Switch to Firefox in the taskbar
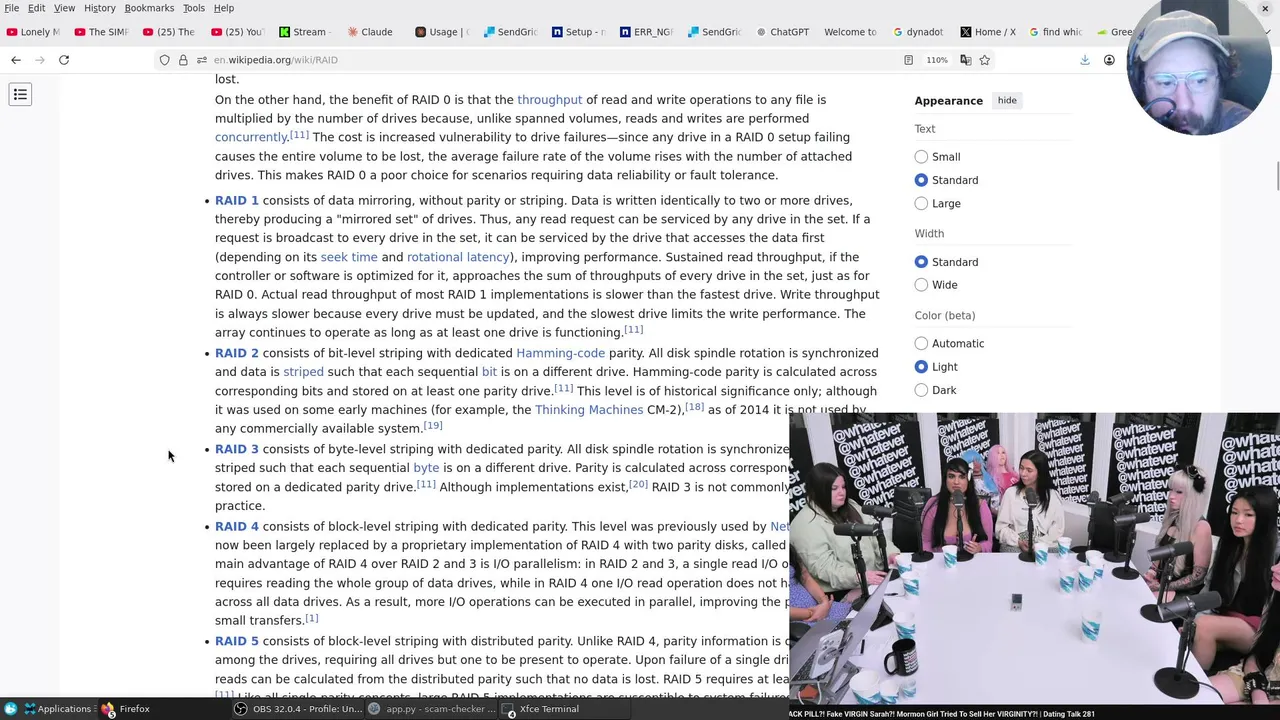 pyautogui.click(x=126, y=709)
